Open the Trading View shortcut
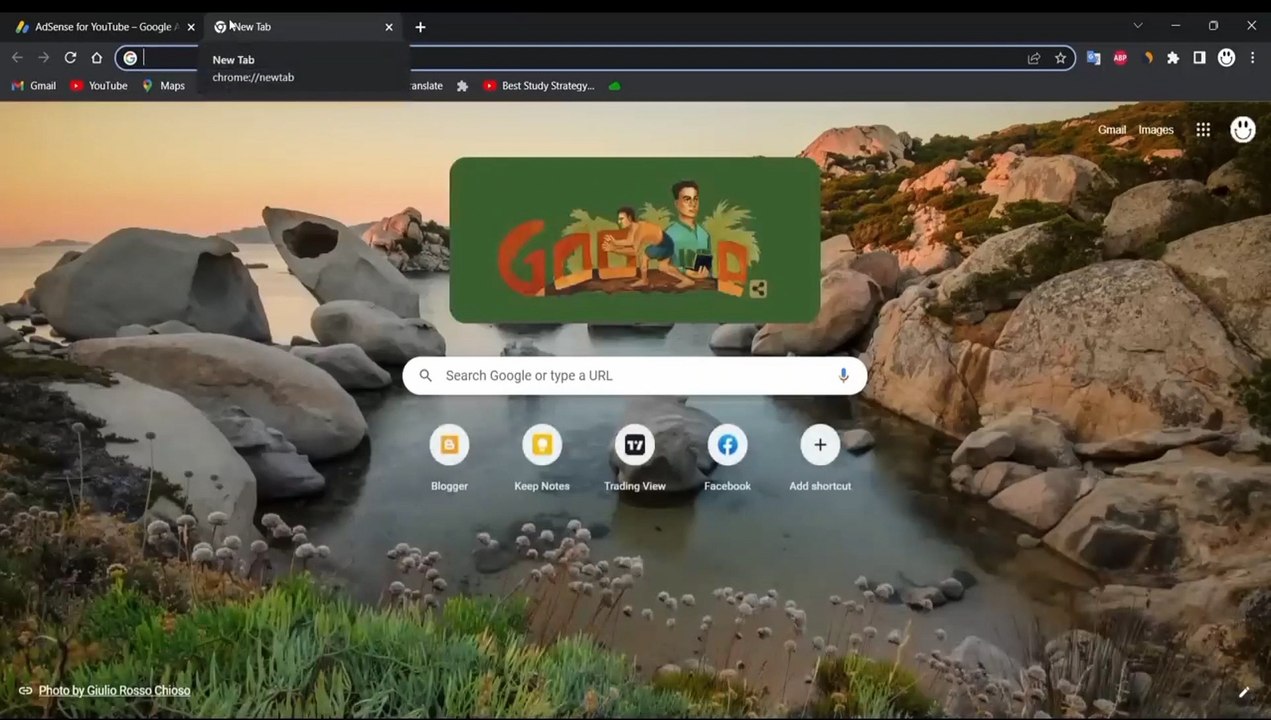1271x720 pixels. 634,458
